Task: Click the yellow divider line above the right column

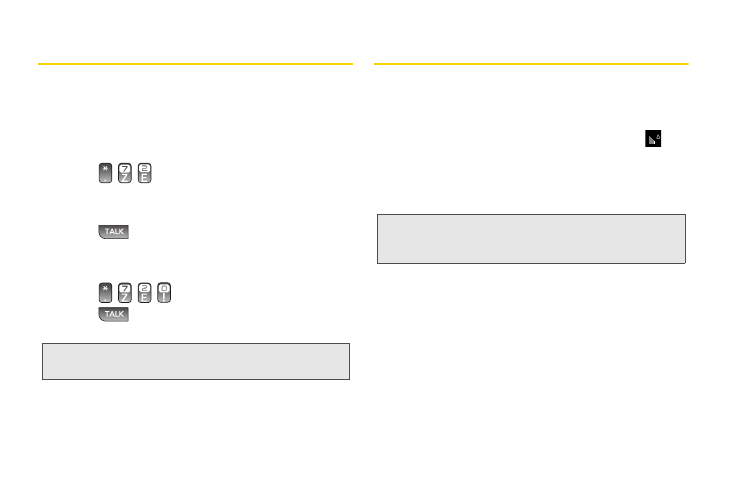Action: (531, 64)
